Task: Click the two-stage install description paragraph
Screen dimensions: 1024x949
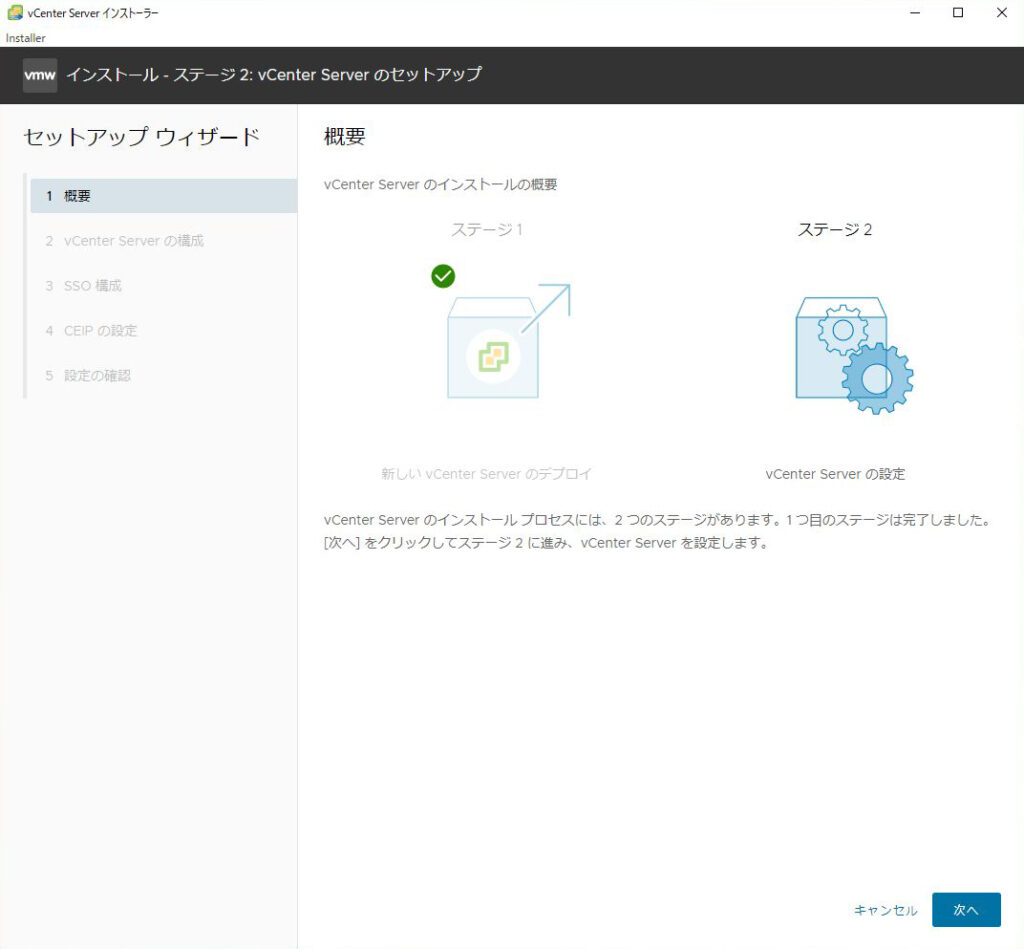Action: [658, 532]
